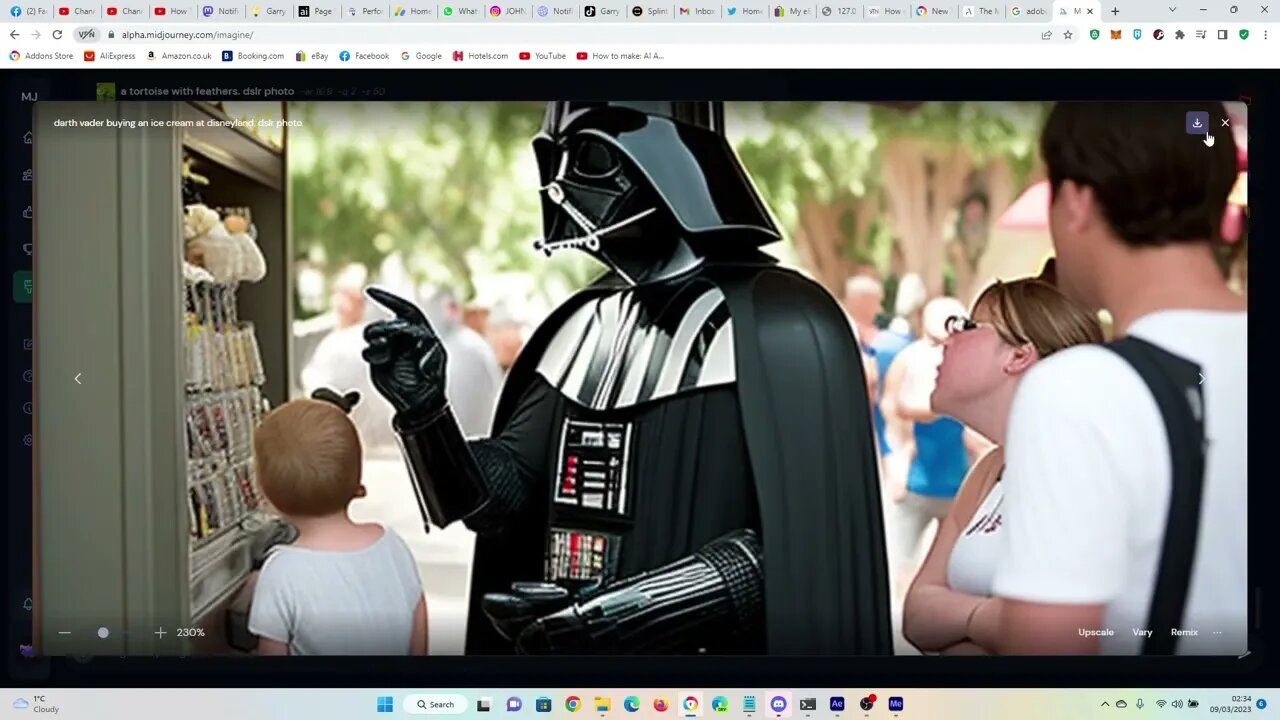Reload the Midjourney page
The width and height of the screenshot is (1280, 720).
pos(57,34)
